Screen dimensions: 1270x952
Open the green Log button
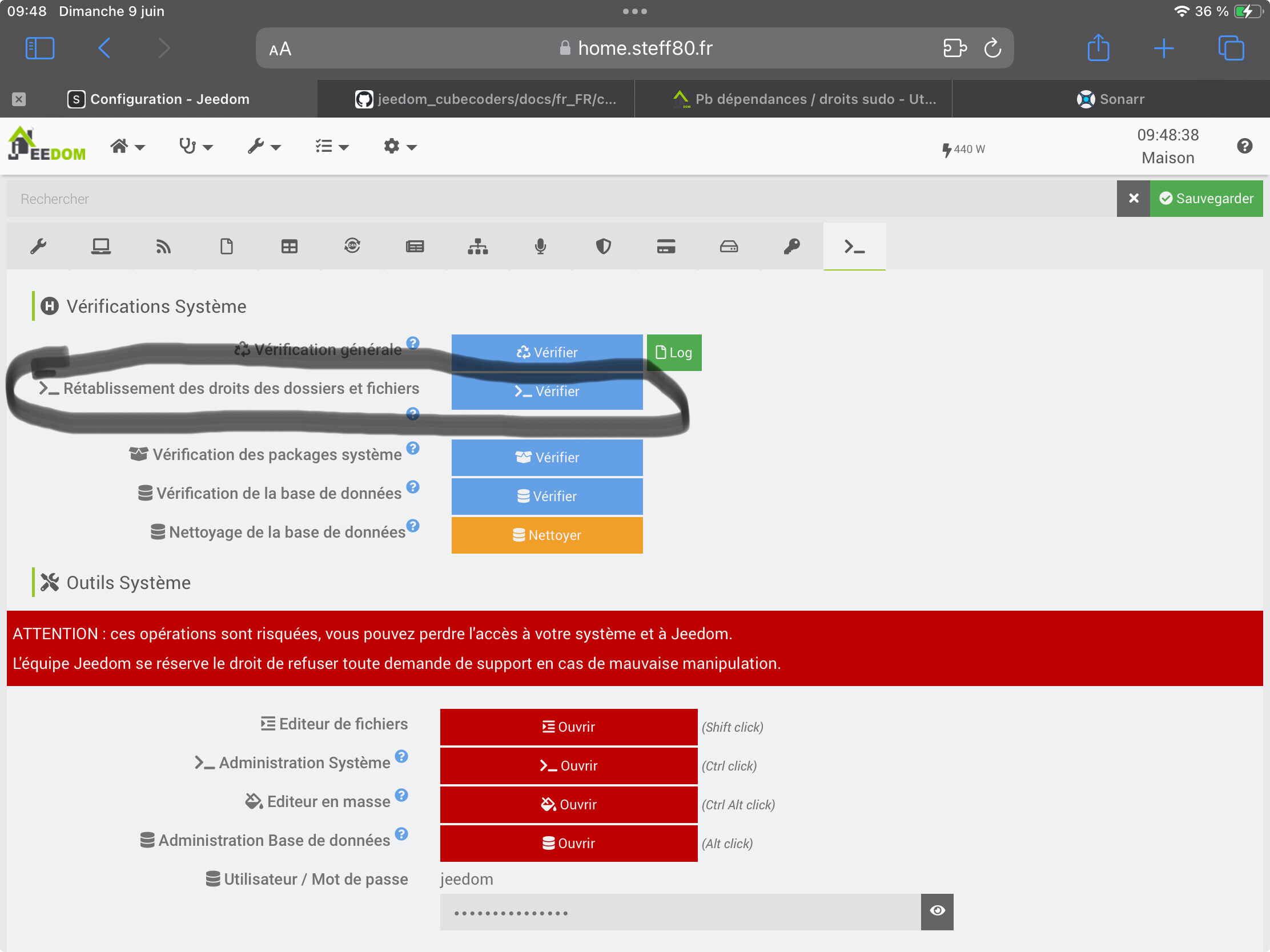click(674, 352)
